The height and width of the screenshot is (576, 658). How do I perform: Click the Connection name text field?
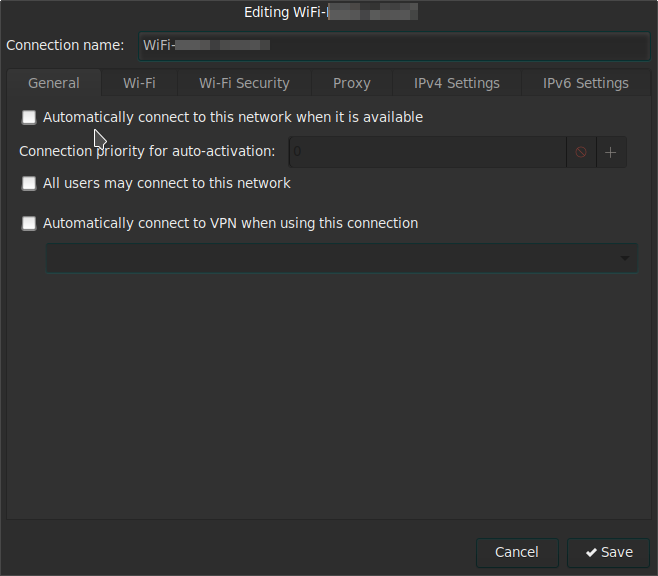(394, 45)
